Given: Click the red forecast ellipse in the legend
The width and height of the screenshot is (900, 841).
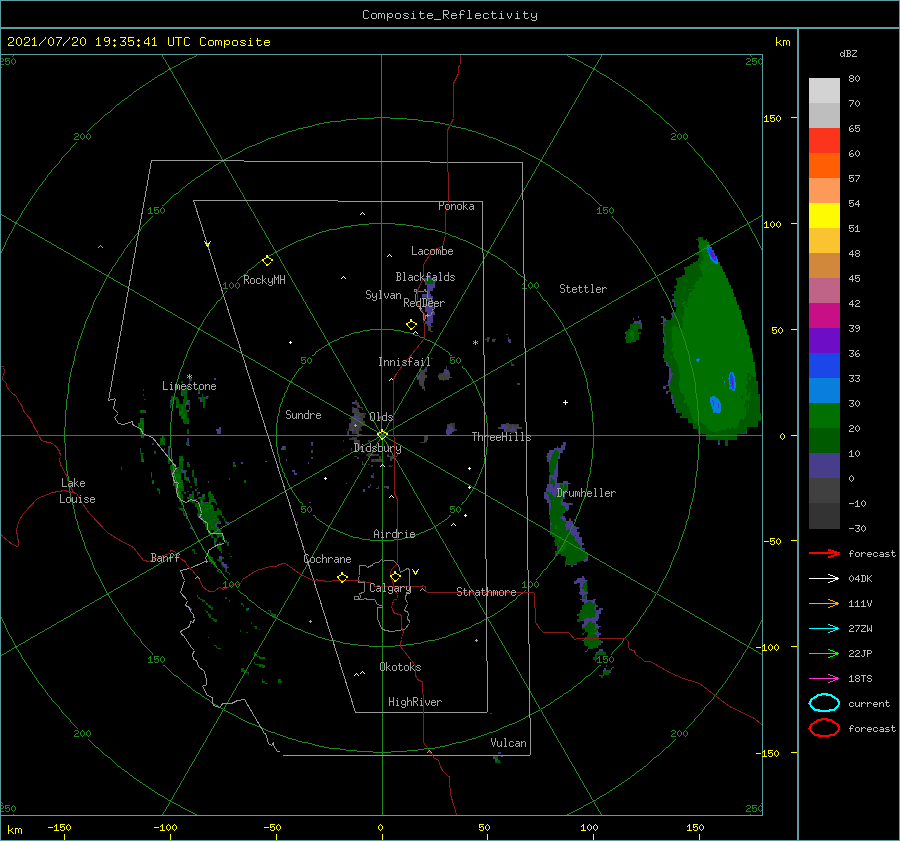Looking at the screenshot, I should [x=824, y=728].
